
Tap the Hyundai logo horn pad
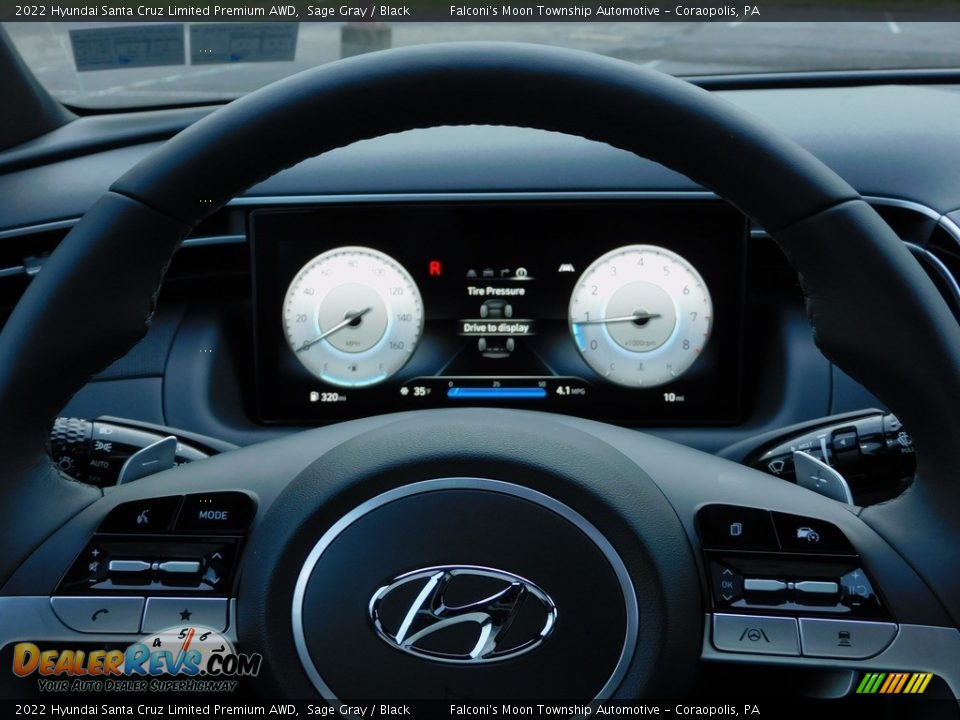pyautogui.click(x=463, y=614)
